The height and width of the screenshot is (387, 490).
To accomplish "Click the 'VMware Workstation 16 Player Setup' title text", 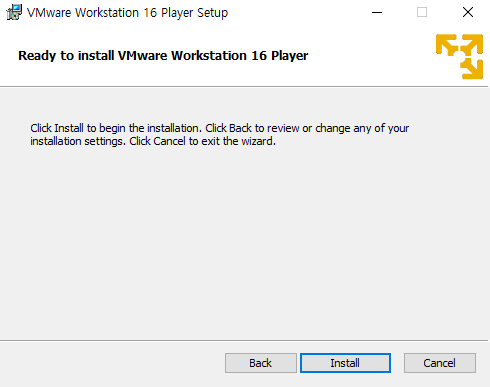I will point(127,13).
